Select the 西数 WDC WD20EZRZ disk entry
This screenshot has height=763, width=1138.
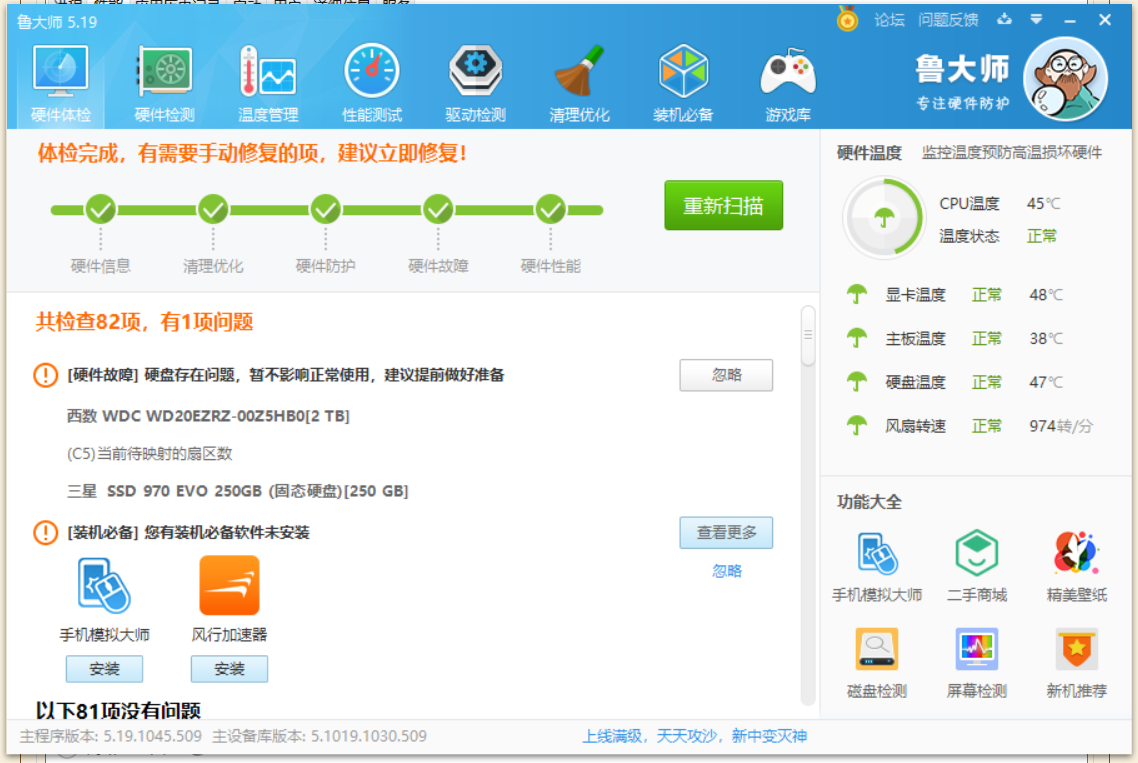208,416
